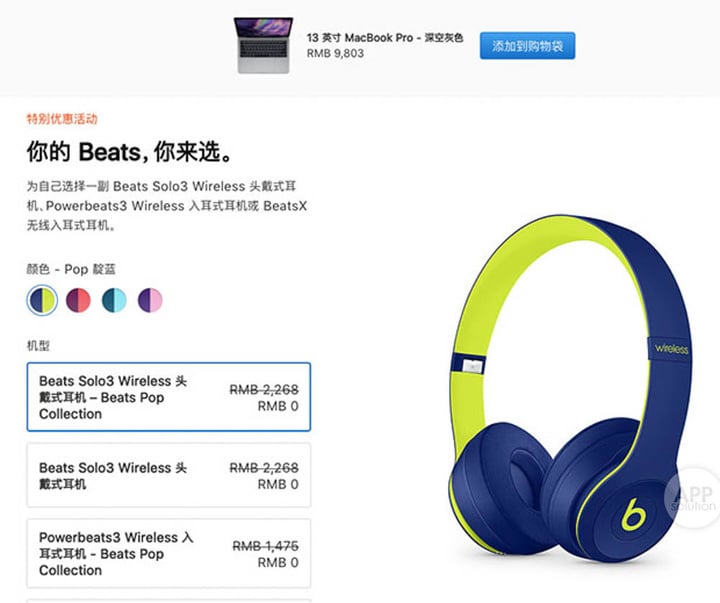Pick the blue and cyan Pop swatch
The width and height of the screenshot is (720, 603).
114,300
